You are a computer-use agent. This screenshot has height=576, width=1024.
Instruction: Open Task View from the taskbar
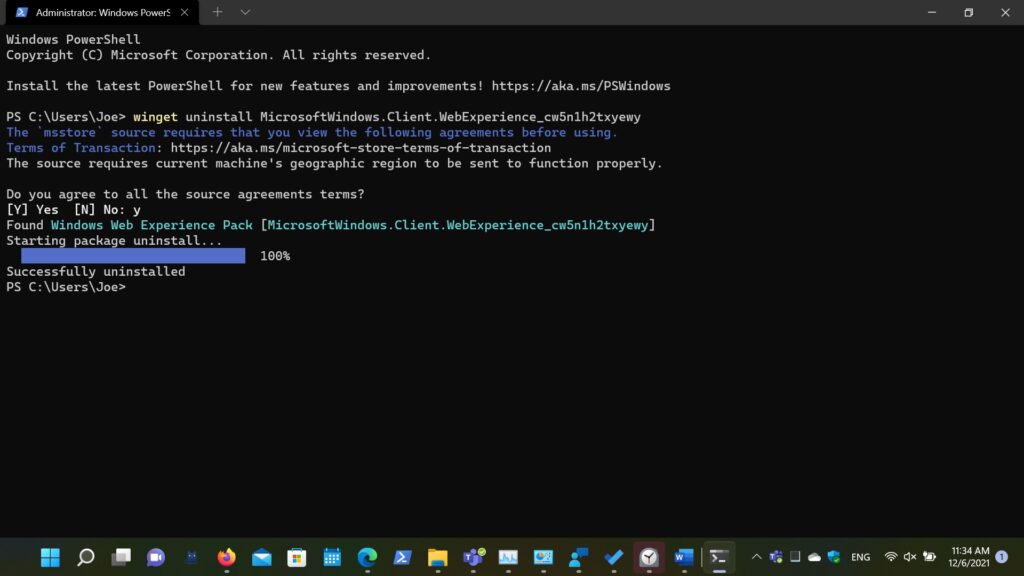click(121, 557)
